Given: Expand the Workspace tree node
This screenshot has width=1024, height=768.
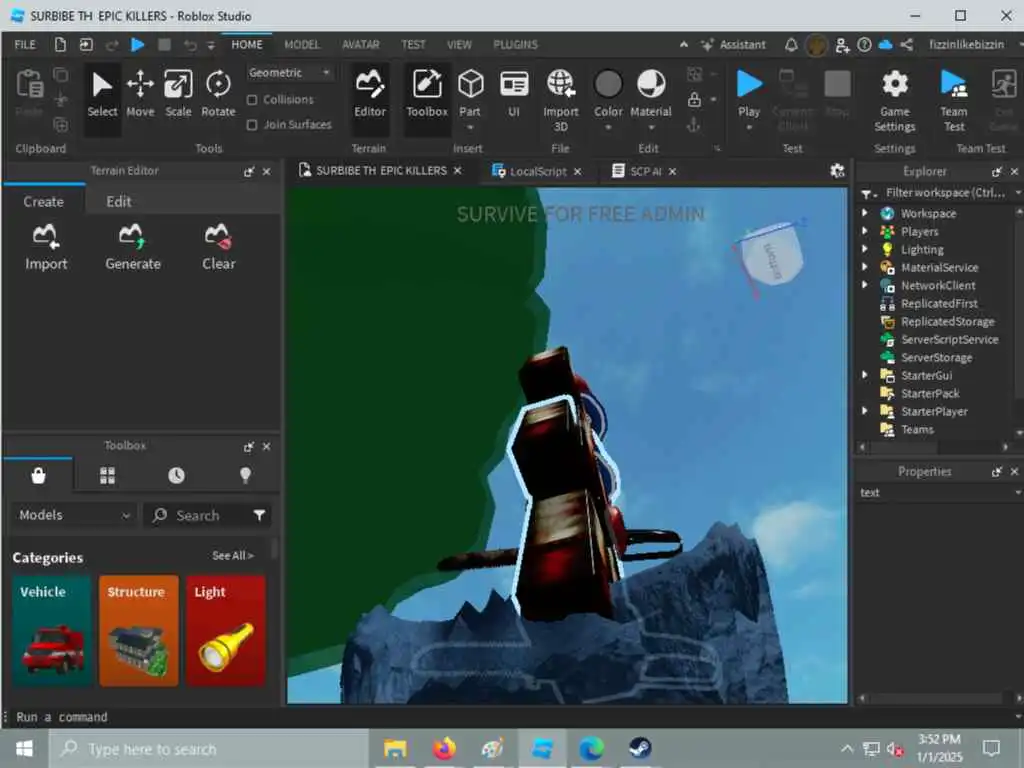Looking at the screenshot, I should 865,213.
